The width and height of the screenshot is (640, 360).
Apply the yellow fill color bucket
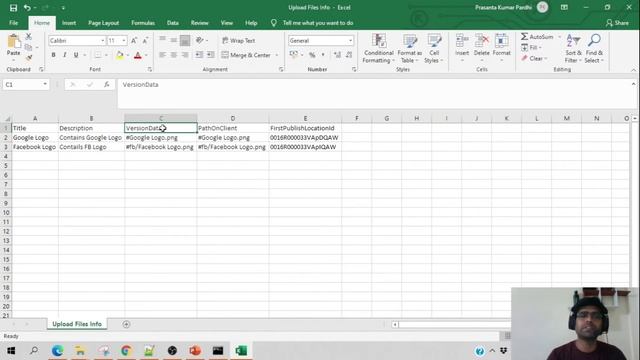tap(120, 55)
